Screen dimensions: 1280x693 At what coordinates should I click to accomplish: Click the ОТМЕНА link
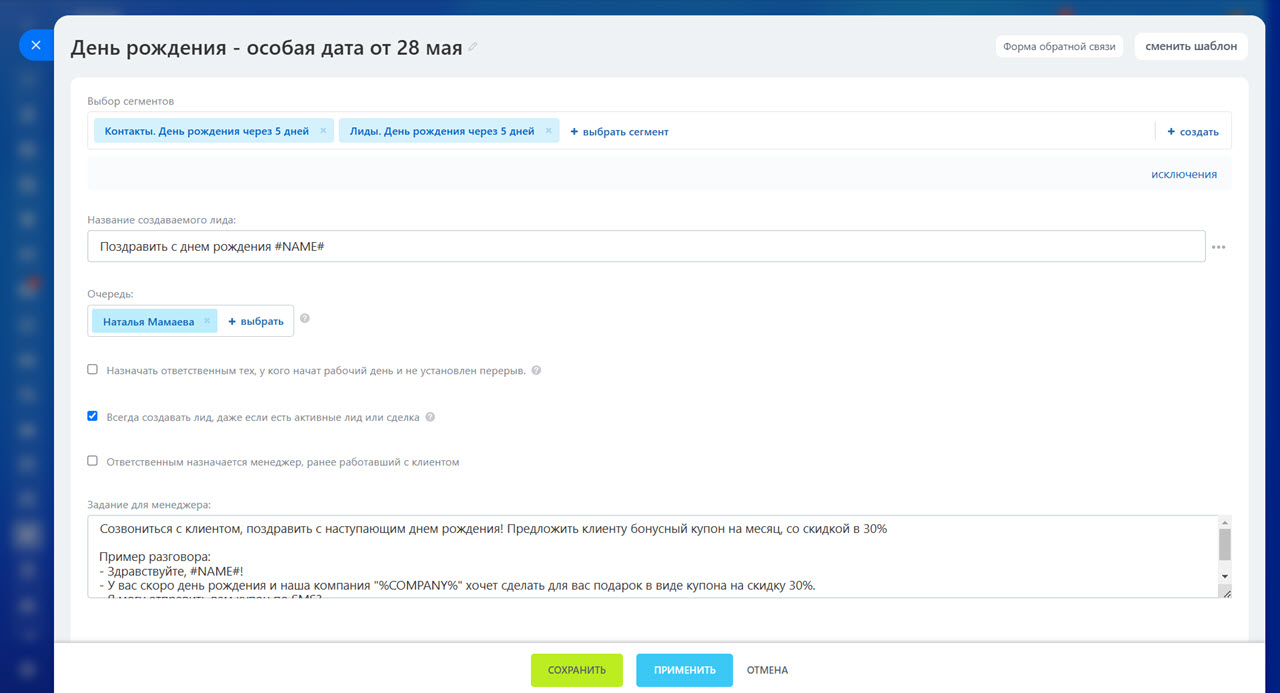point(767,670)
